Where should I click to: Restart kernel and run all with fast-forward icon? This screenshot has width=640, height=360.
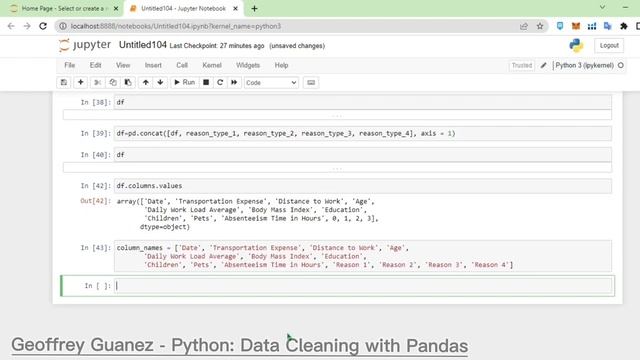(234, 82)
